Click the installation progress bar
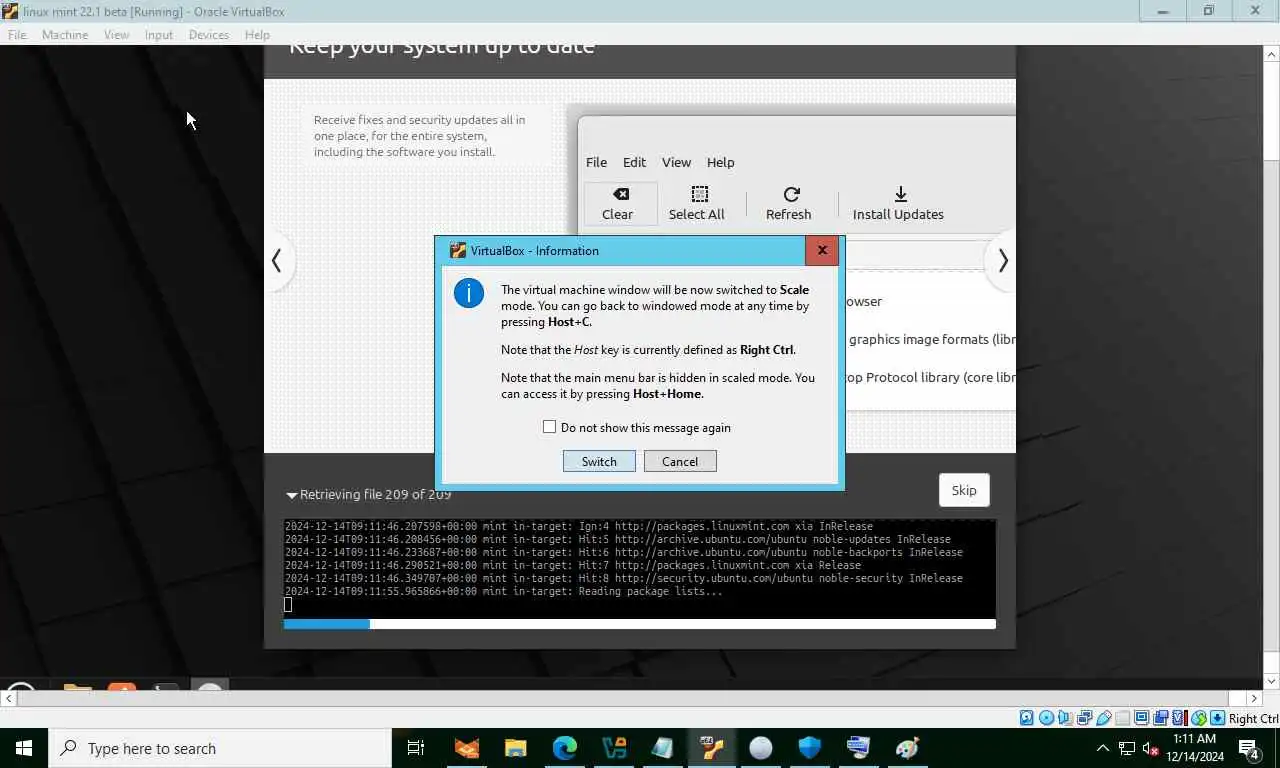Image resolution: width=1280 pixels, height=768 pixels. tap(639, 624)
